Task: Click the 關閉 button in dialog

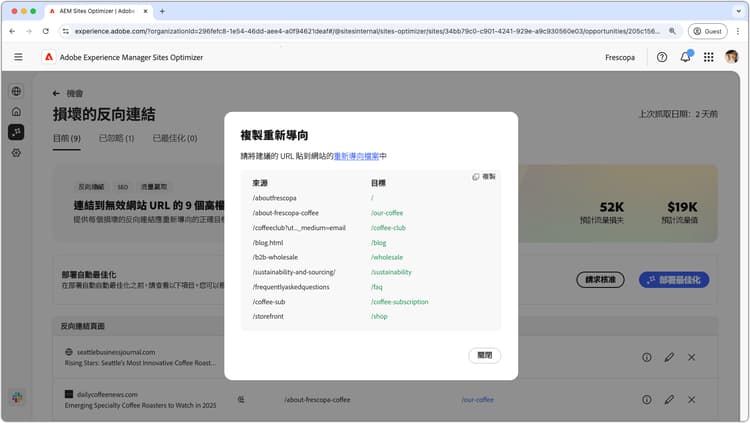Action: (485, 355)
